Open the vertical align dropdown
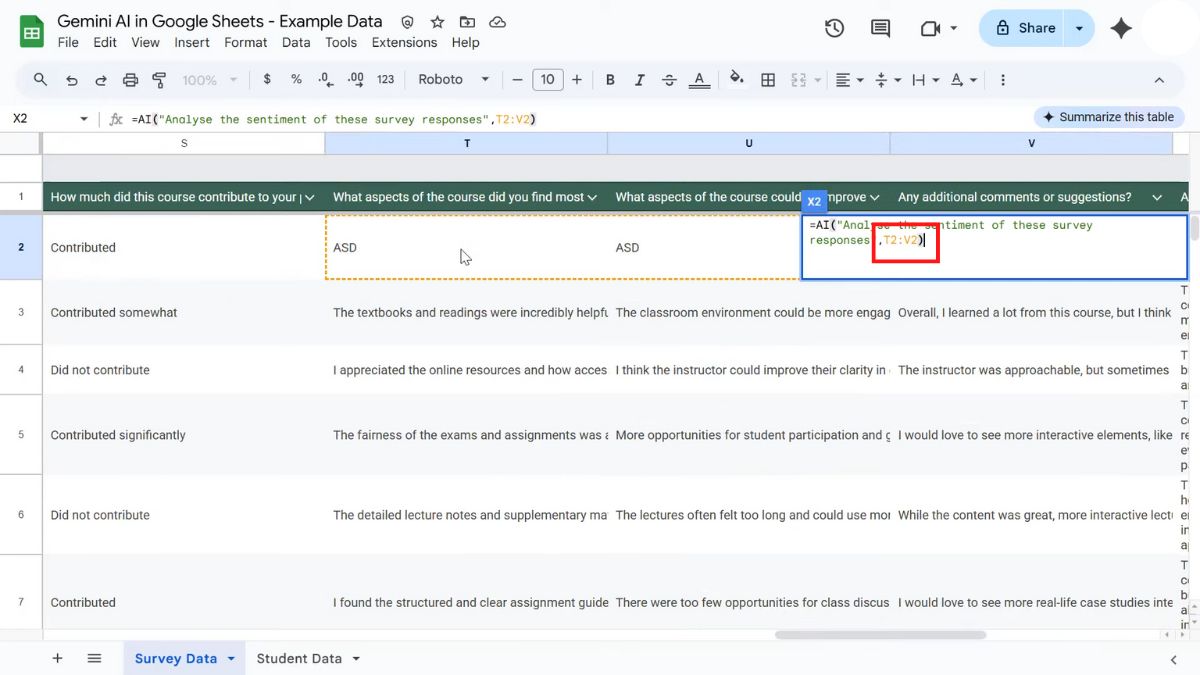Screen dimensions: 1200x675 point(886,80)
